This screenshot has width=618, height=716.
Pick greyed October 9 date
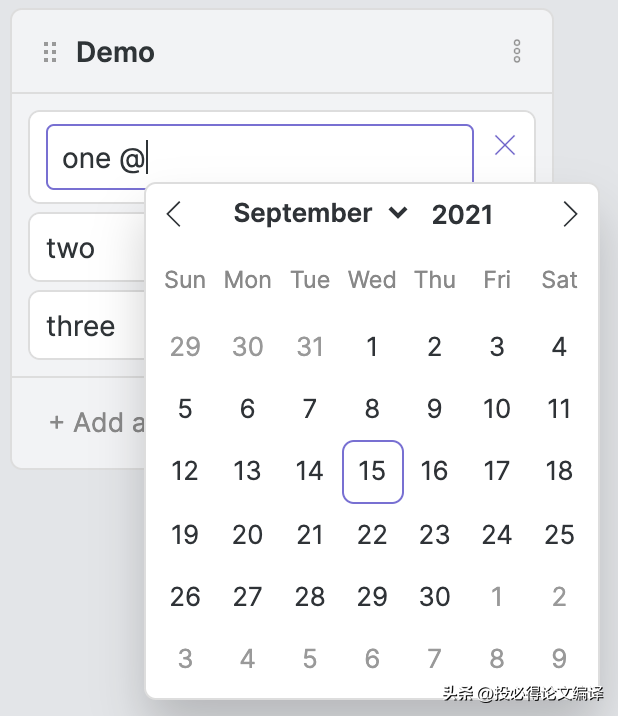click(560, 658)
